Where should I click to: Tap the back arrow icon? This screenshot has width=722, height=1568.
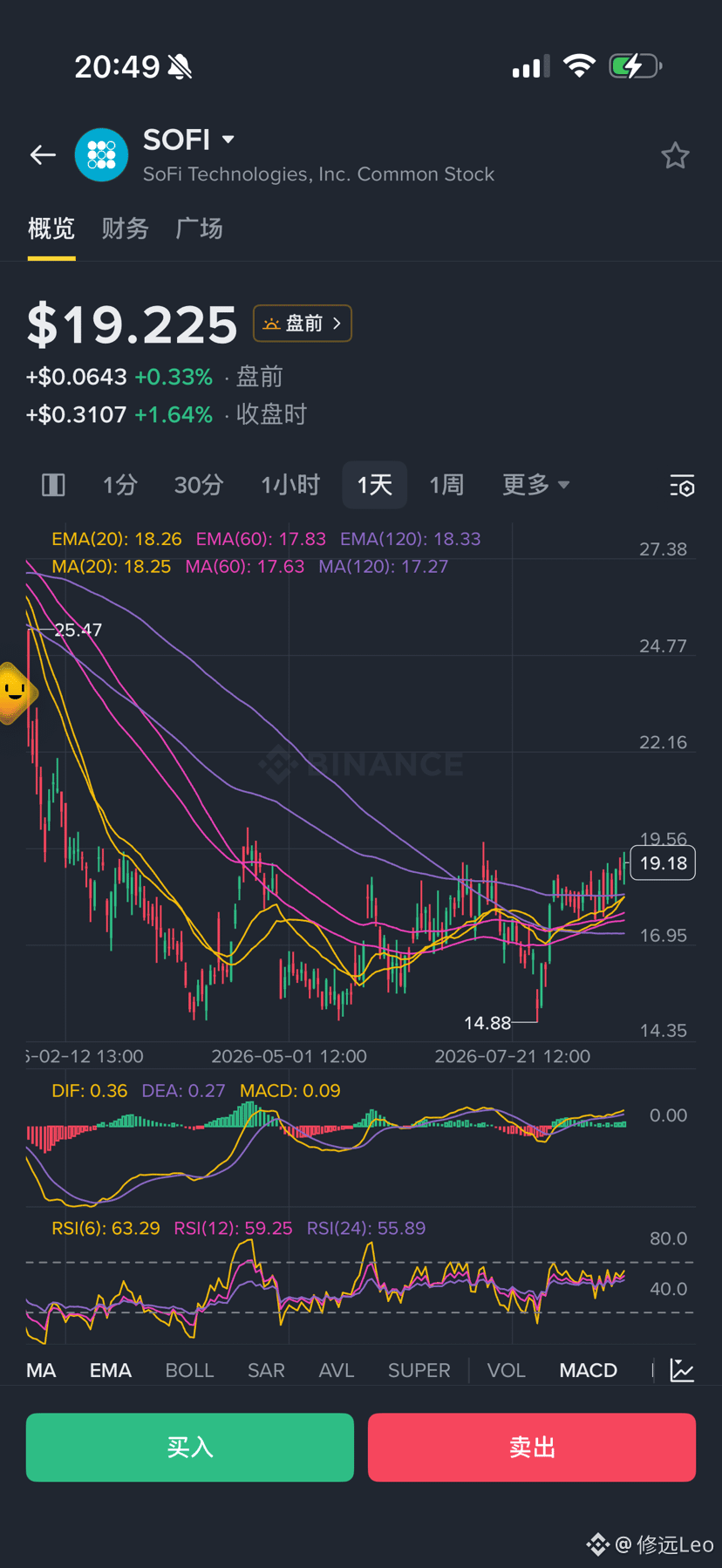pyautogui.click(x=43, y=155)
